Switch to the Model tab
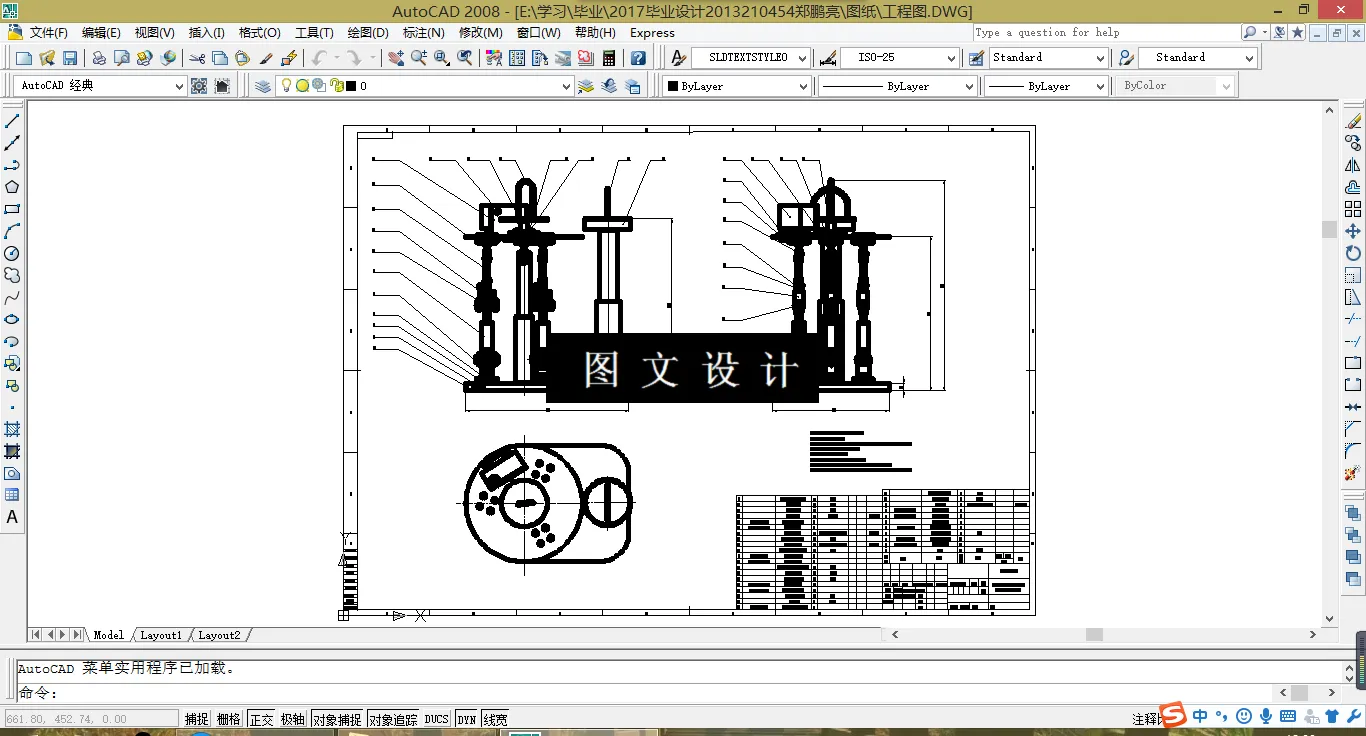The image size is (1366, 736). coord(108,635)
